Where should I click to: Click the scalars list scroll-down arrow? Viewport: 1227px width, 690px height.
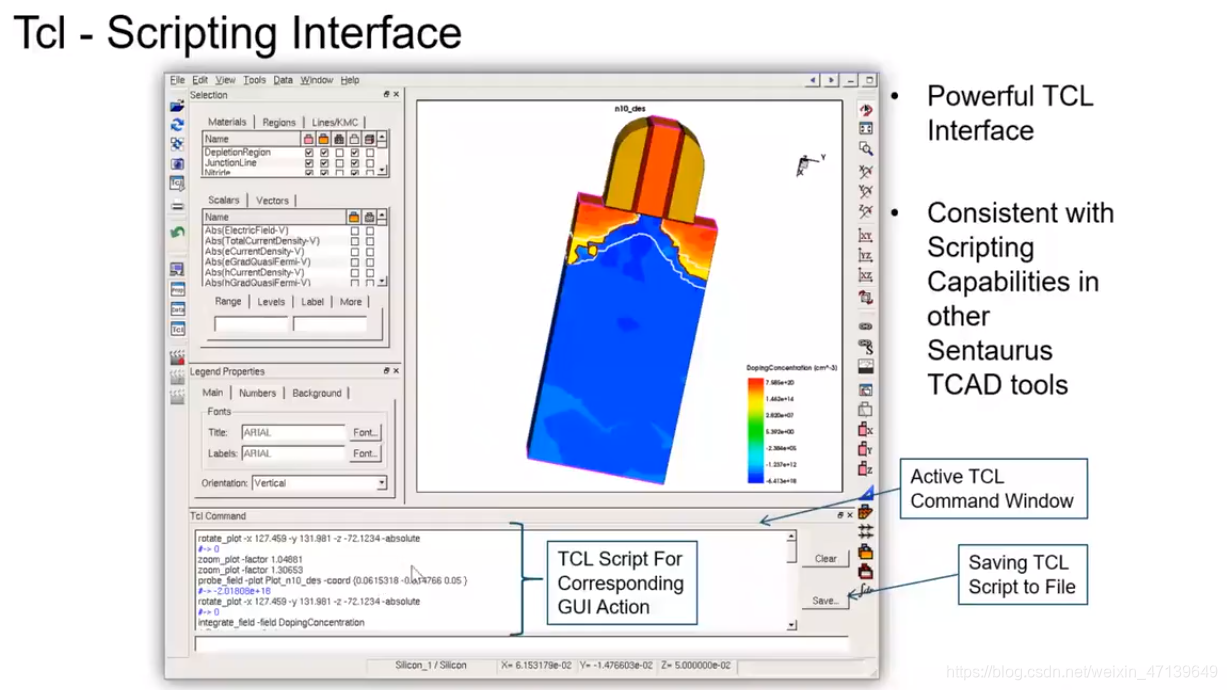coord(383,282)
